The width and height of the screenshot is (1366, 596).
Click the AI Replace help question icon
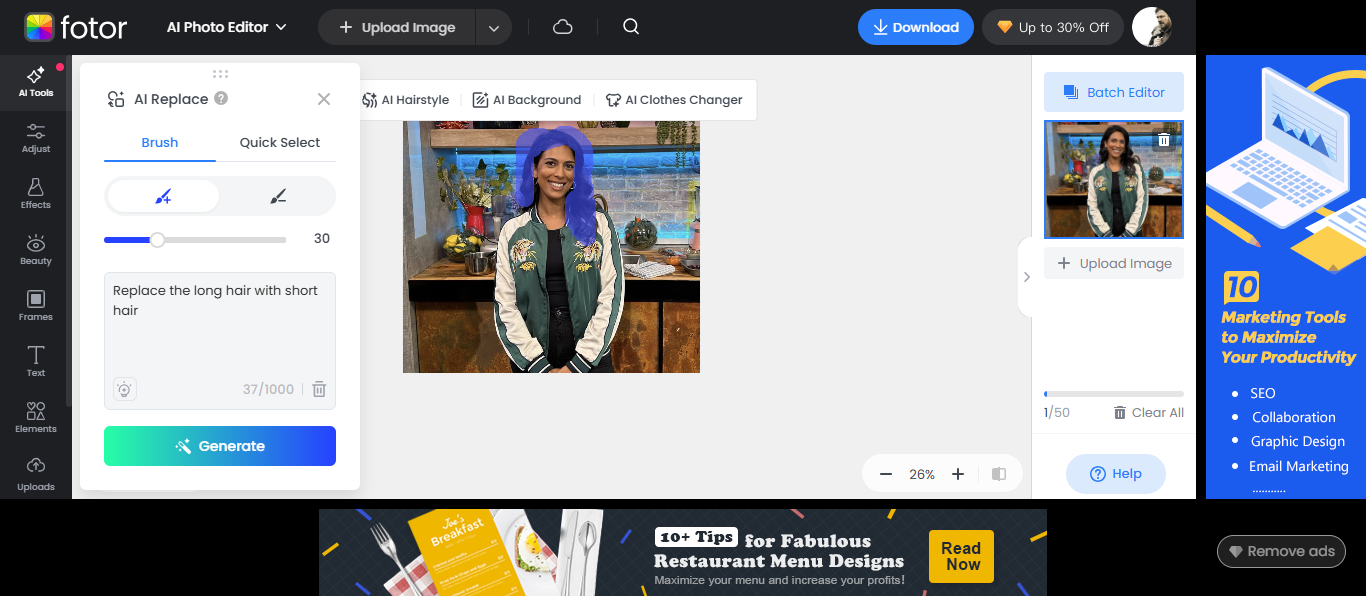[221, 98]
